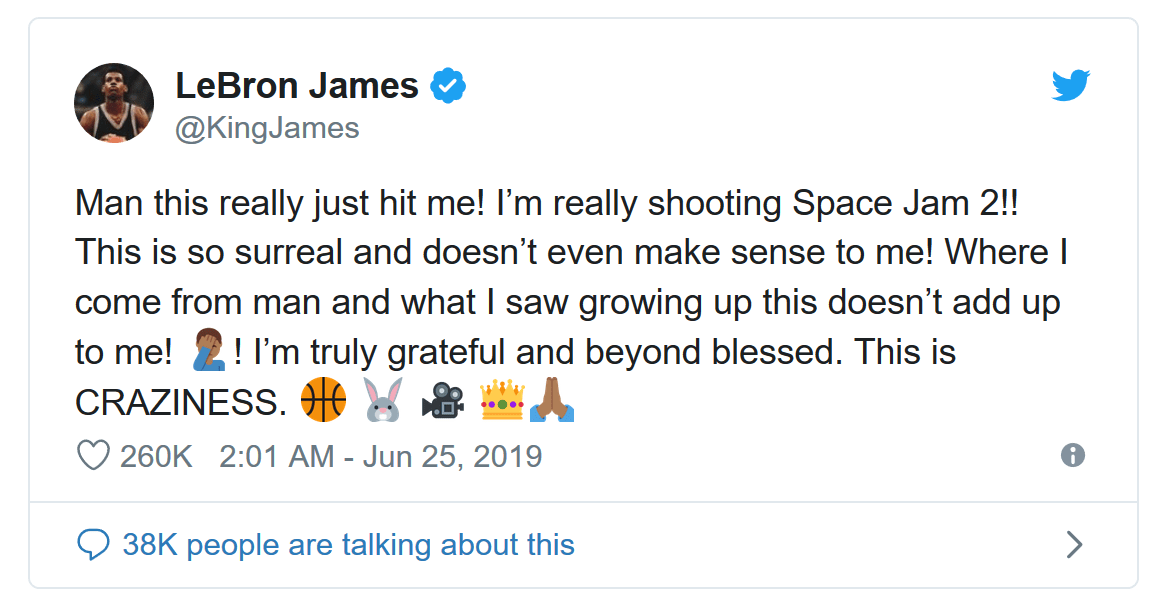Click the Twitter bird logo

[x=1071, y=86]
